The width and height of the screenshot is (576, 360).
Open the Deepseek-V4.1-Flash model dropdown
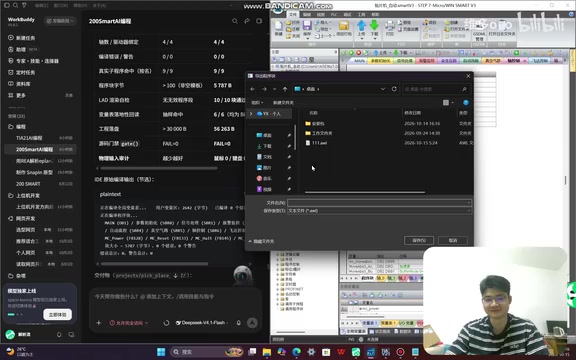point(202,323)
